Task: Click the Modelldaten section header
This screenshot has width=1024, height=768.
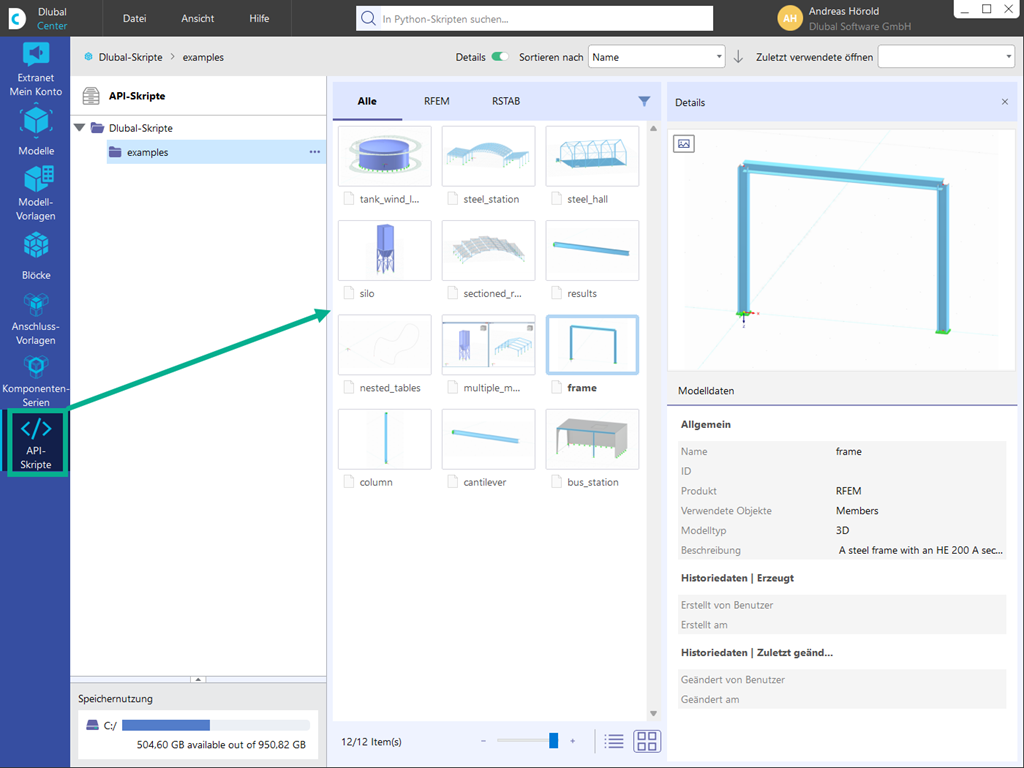Action: click(x=706, y=391)
